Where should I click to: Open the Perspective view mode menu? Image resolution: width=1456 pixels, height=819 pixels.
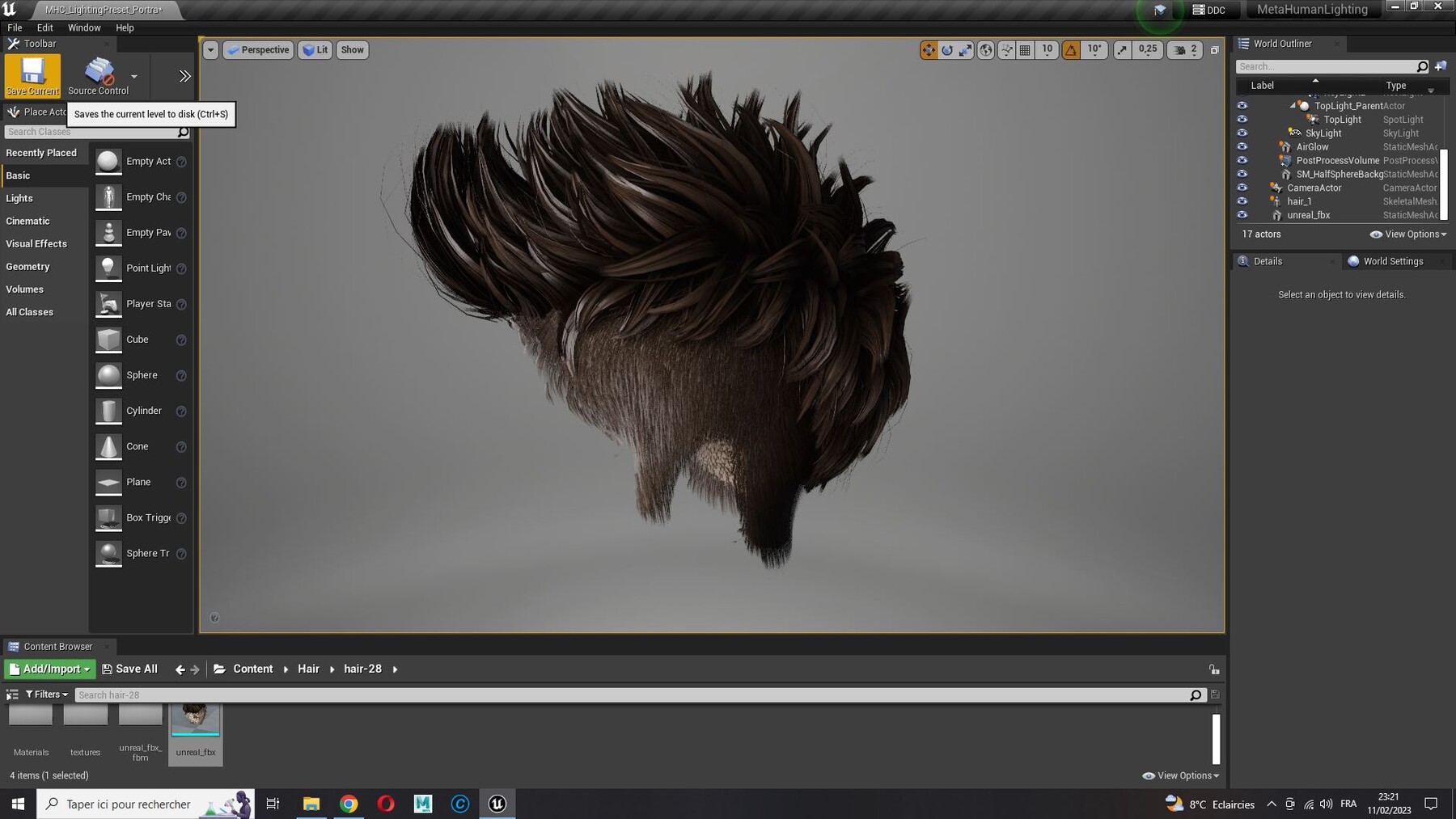click(x=258, y=50)
